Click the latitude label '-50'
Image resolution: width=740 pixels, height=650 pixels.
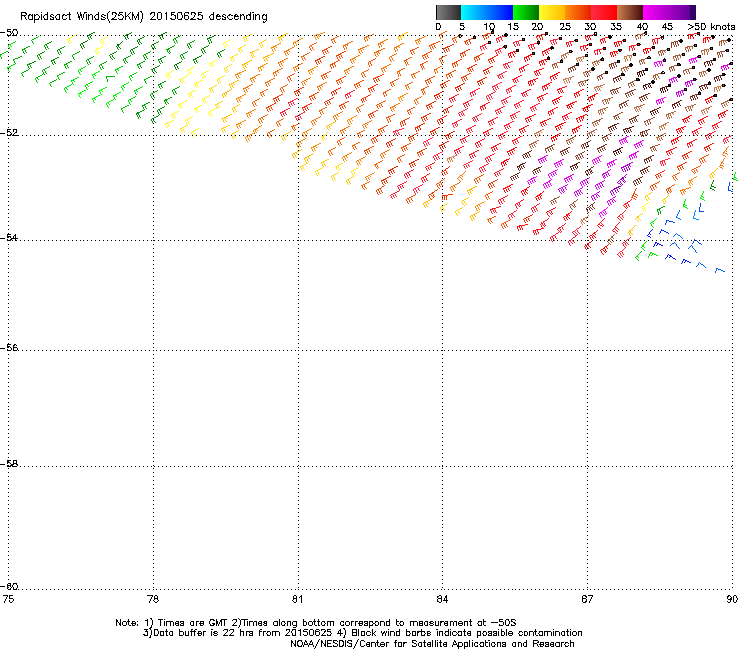tap(9, 33)
